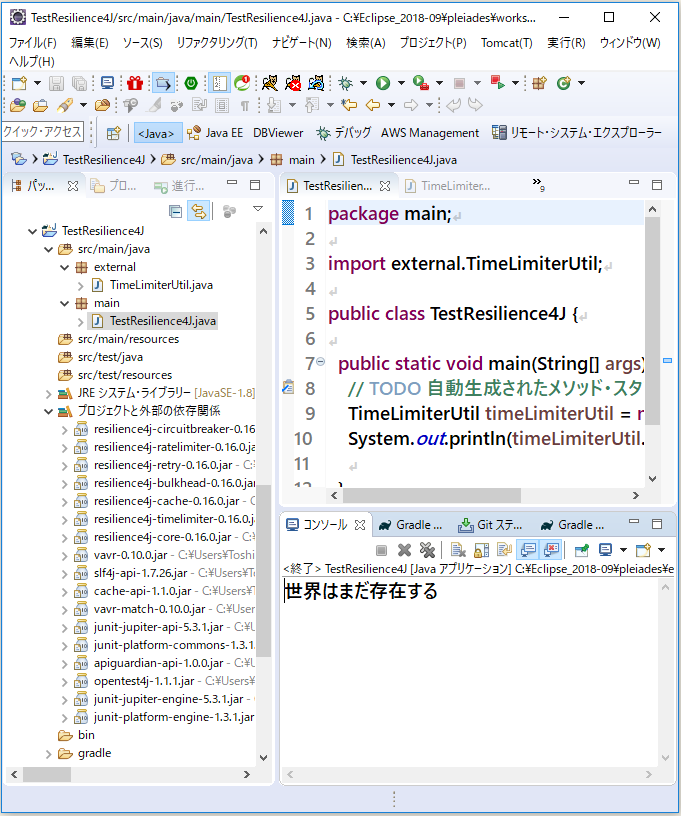Open the Tomcat(T) menu
This screenshot has height=816, width=681.
pyautogui.click(x=507, y=43)
